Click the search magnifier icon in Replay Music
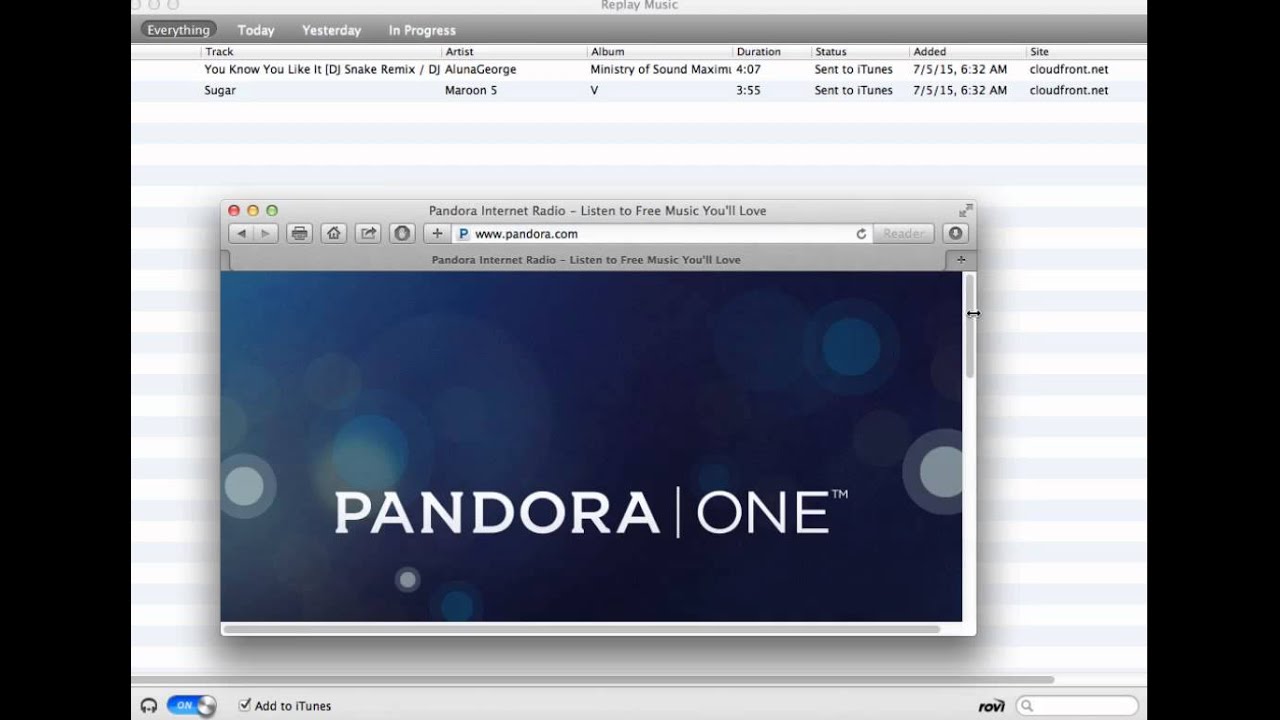 click(1027, 706)
